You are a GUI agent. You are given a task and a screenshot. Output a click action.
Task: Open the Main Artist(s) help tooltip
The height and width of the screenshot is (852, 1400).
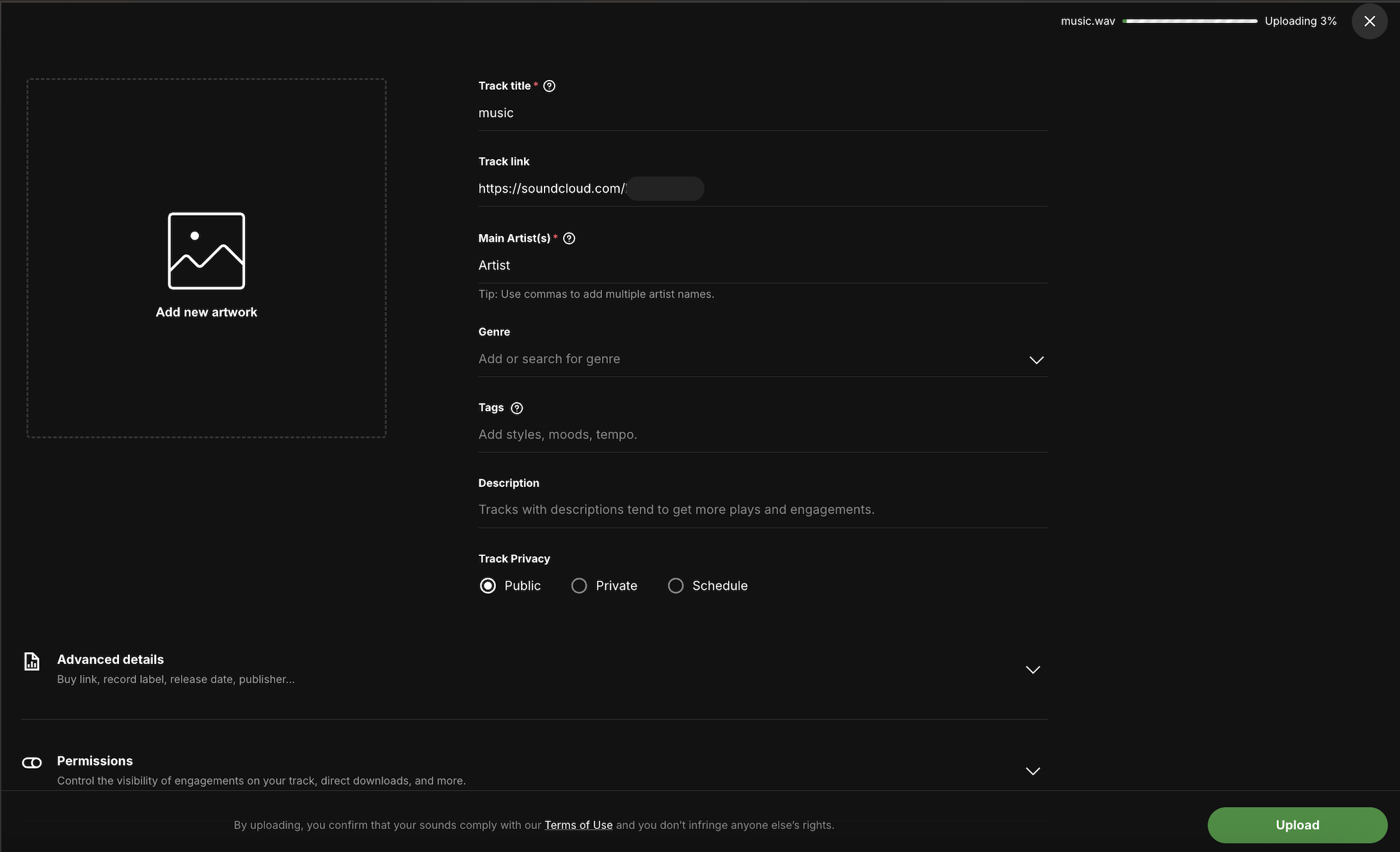(569, 238)
